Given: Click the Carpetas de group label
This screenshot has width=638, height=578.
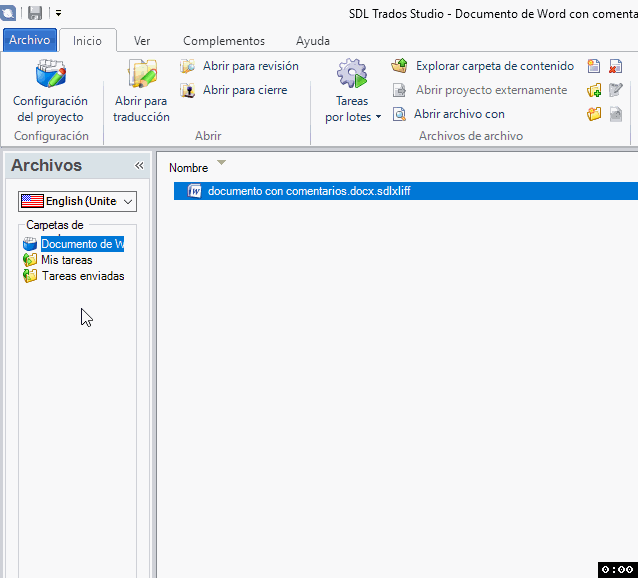Looking at the screenshot, I should tap(55, 225).
